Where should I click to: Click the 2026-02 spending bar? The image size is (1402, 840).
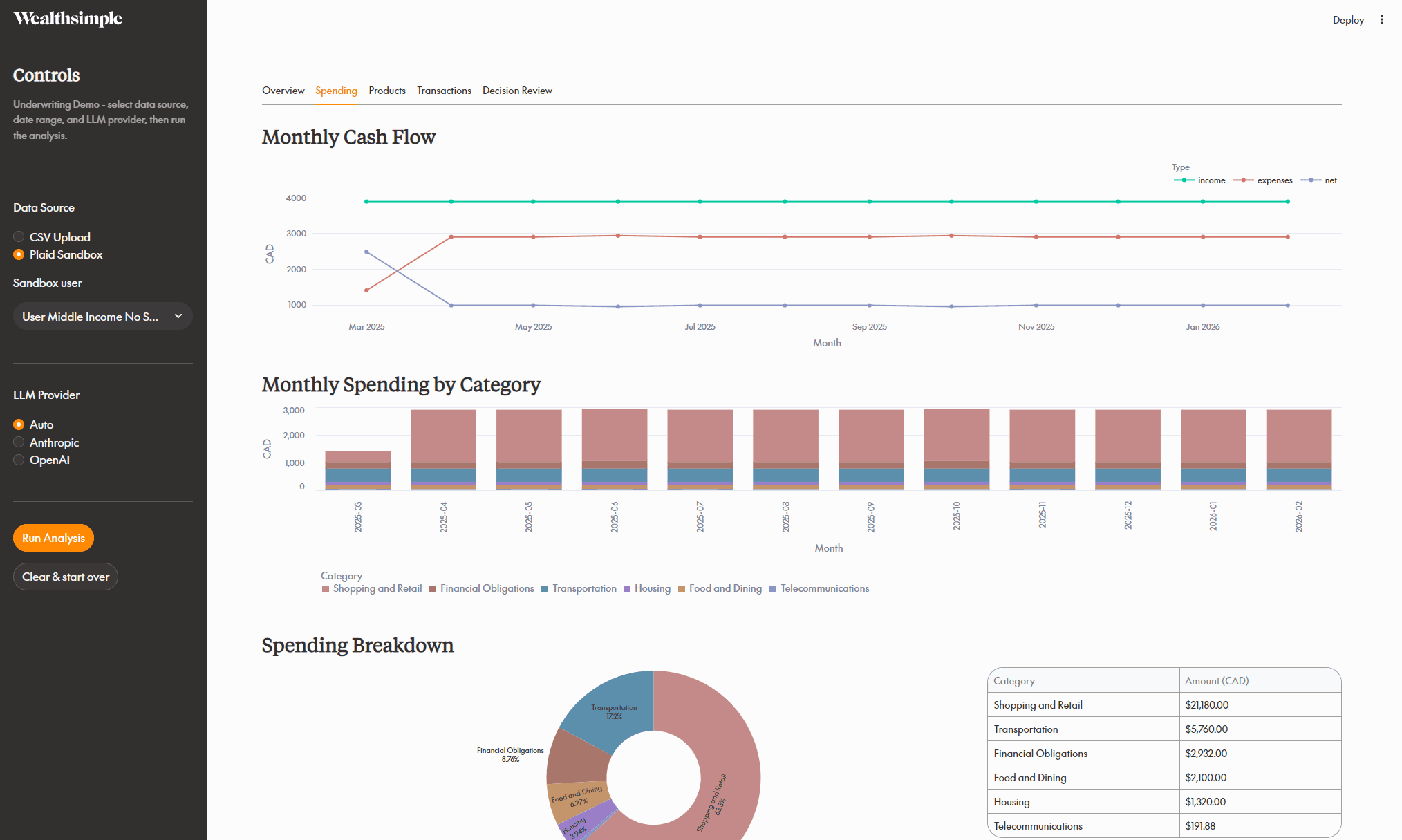pyautogui.click(x=1298, y=449)
